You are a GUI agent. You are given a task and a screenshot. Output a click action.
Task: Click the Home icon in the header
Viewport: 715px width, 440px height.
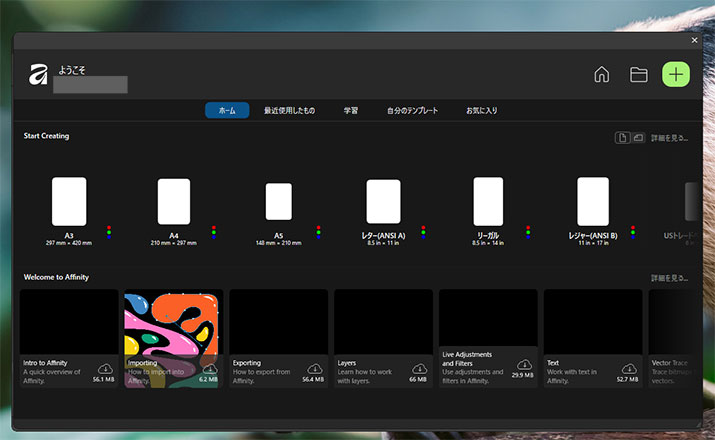click(x=601, y=74)
